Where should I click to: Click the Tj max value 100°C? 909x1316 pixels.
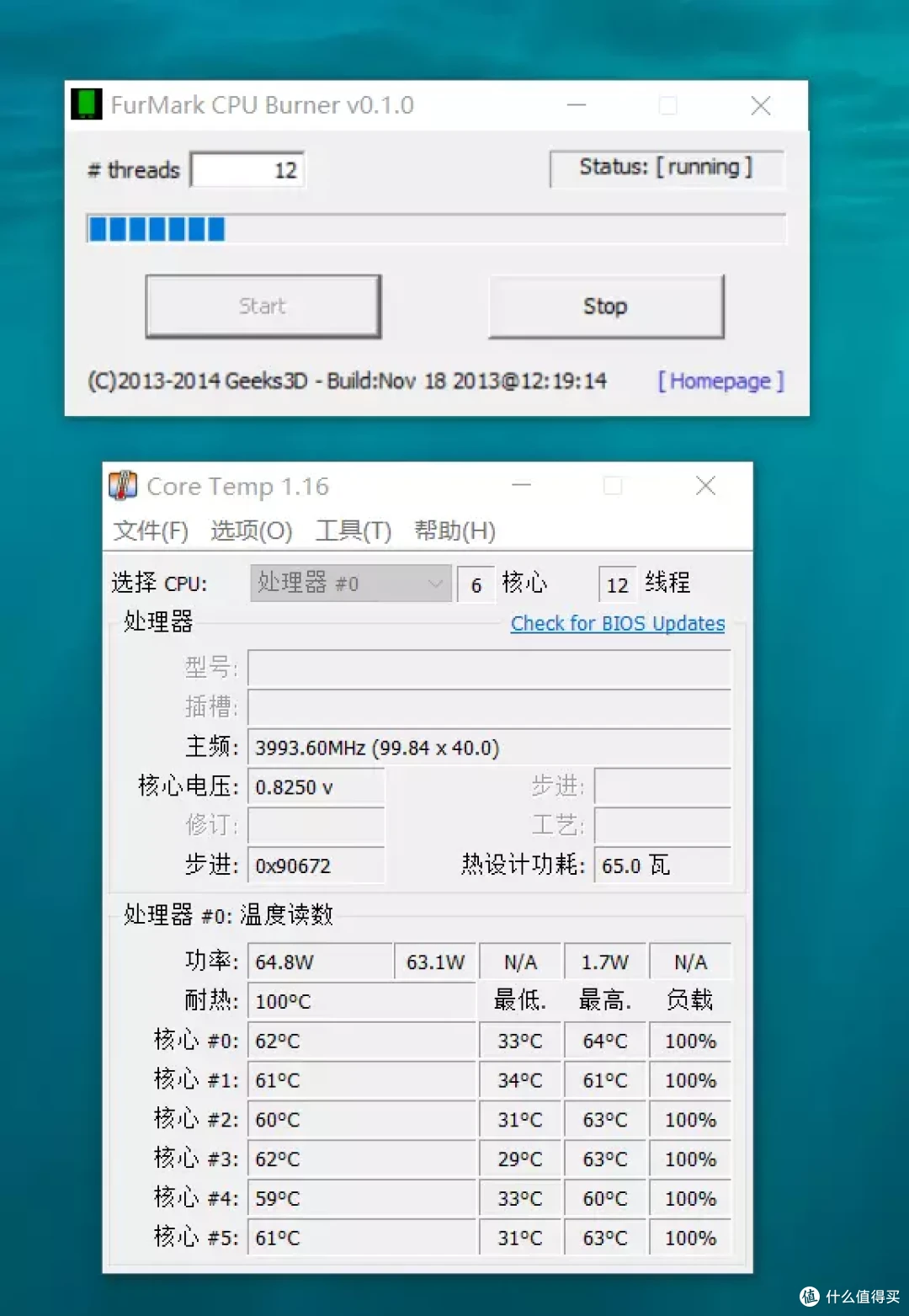click(x=362, y=1001)
